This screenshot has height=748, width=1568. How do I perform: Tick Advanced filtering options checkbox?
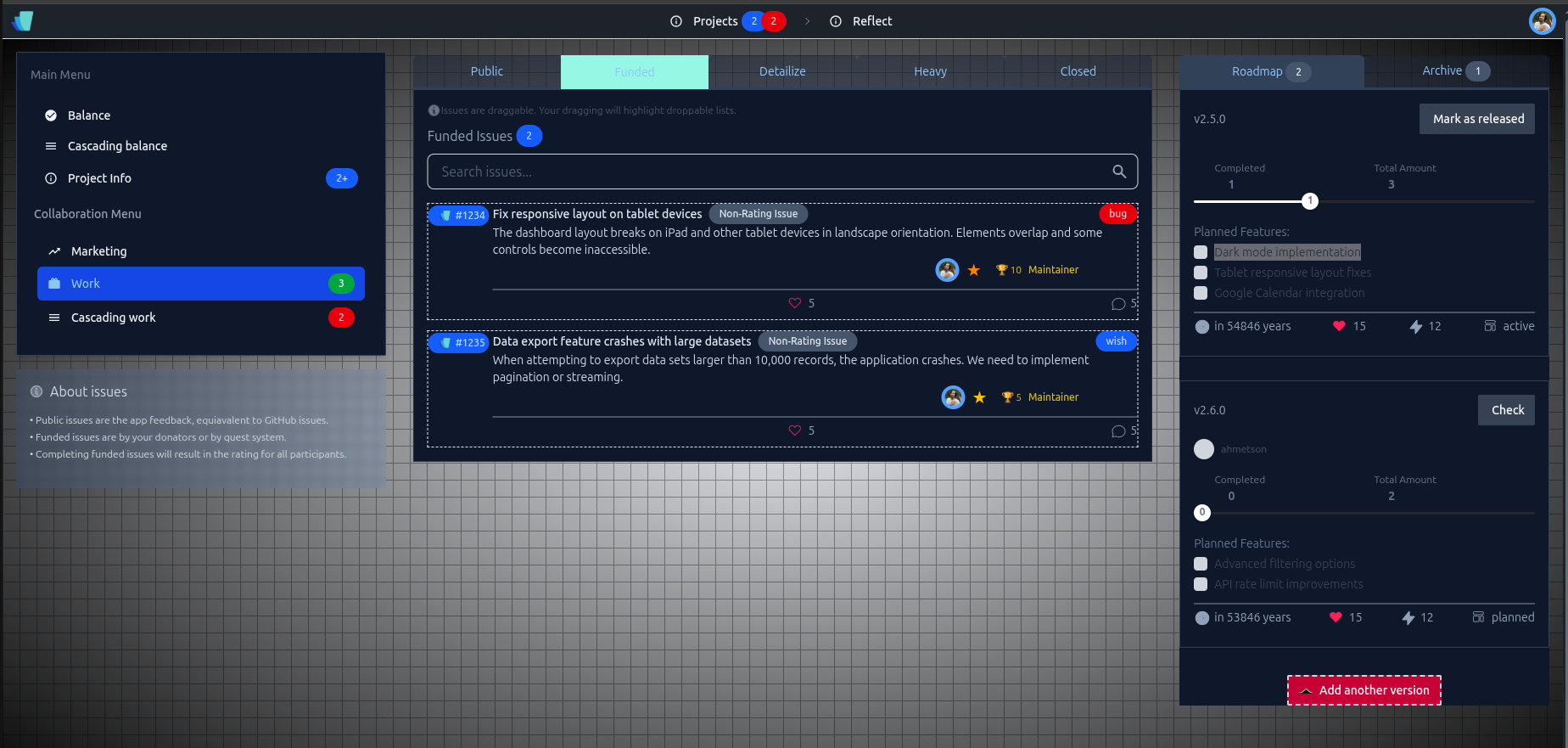click(x=1201, y=564)
